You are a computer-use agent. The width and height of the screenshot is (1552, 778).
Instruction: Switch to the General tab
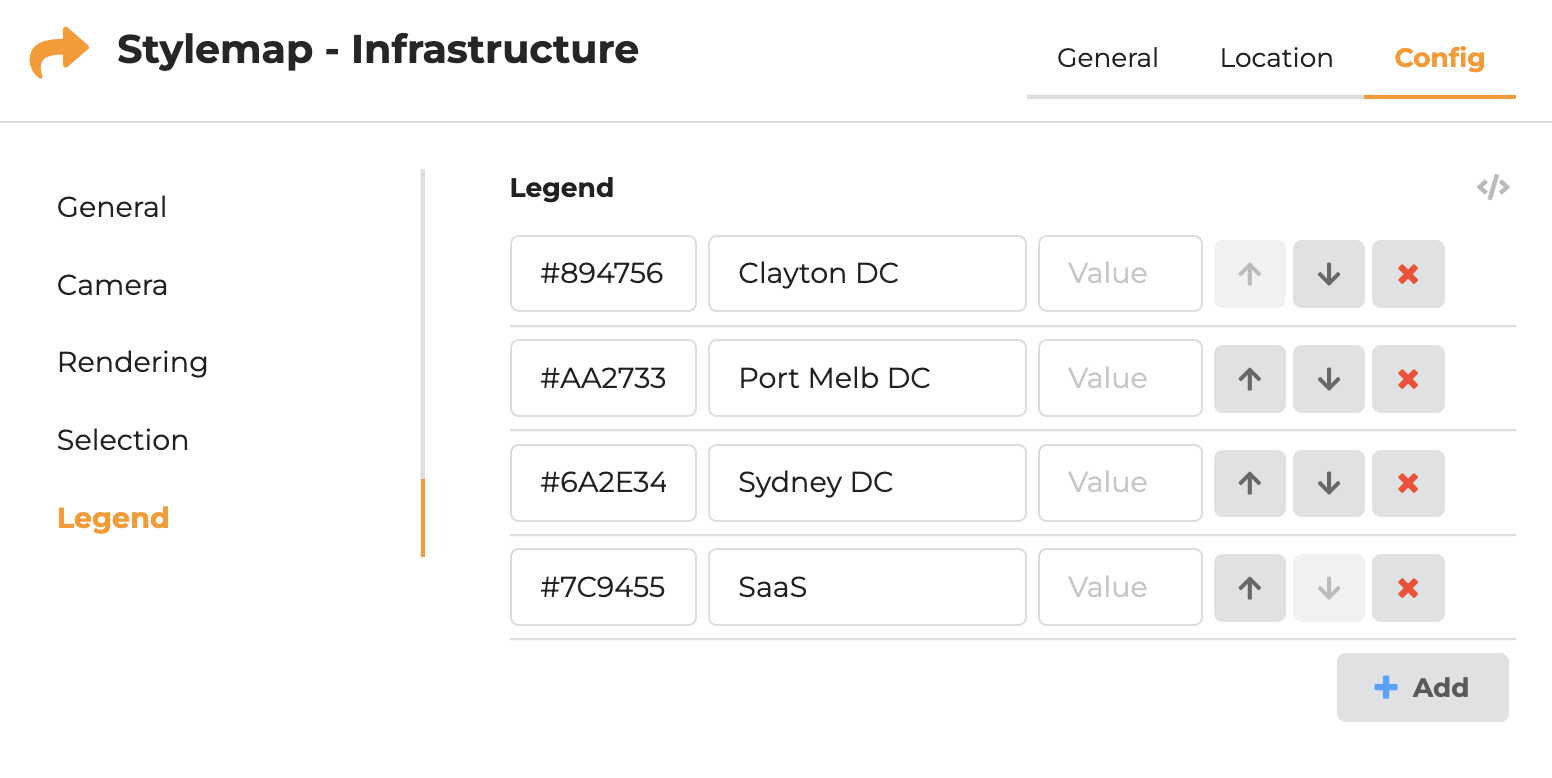[1107, 58]
